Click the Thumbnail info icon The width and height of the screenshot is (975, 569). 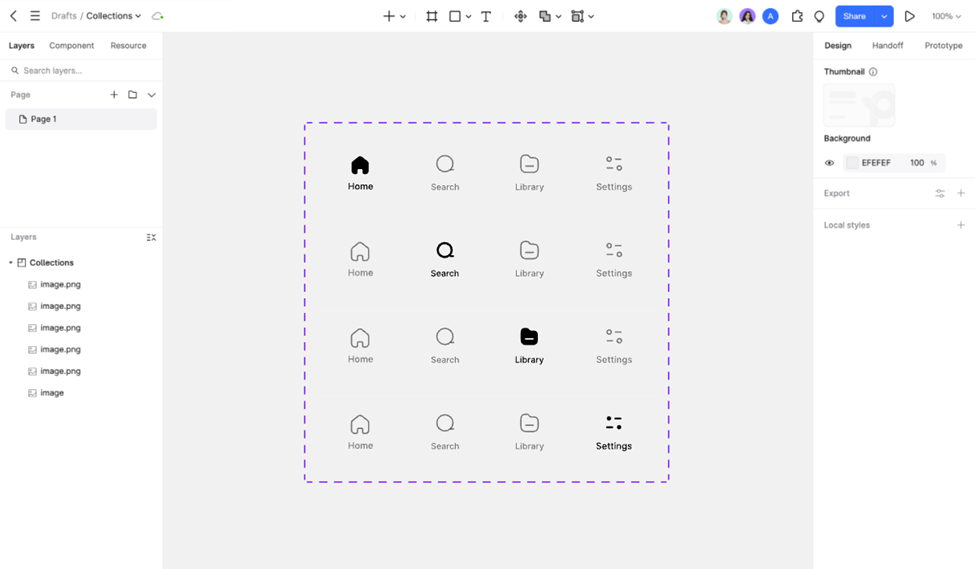coord(873,72)
